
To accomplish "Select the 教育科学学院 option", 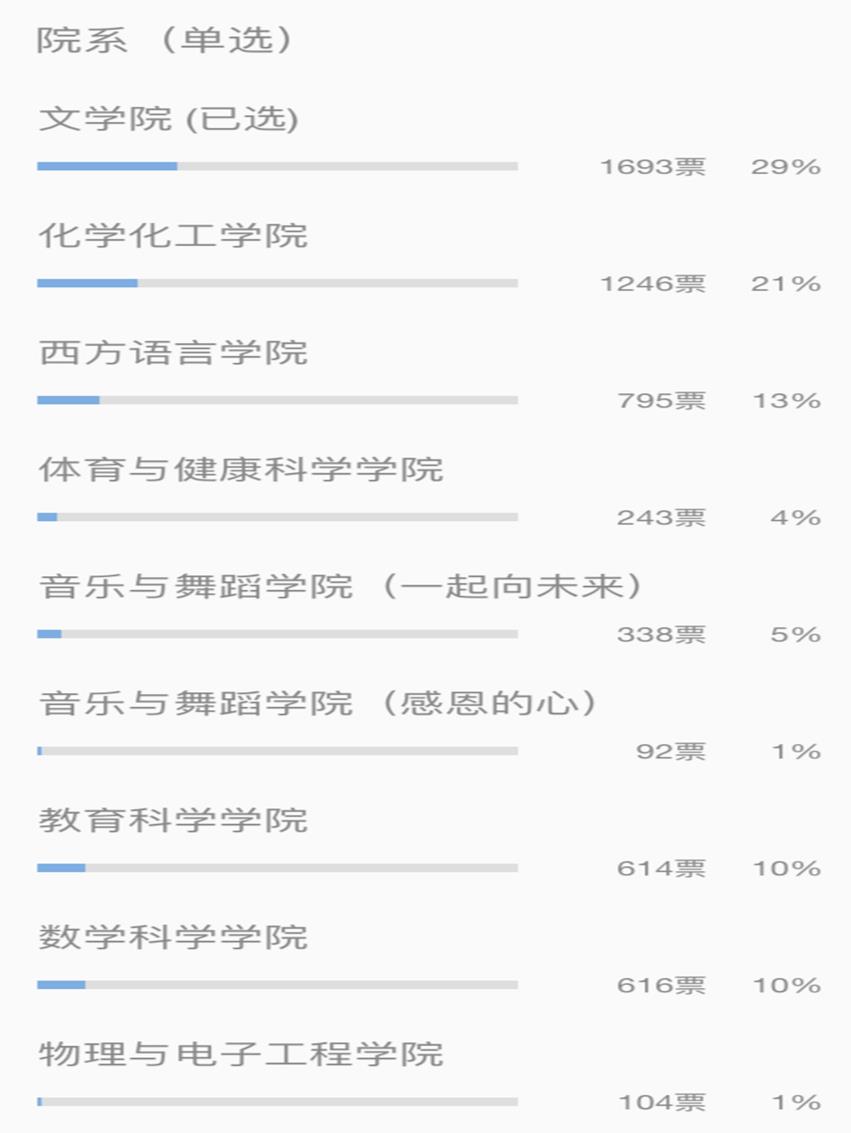I will (173, 820).
